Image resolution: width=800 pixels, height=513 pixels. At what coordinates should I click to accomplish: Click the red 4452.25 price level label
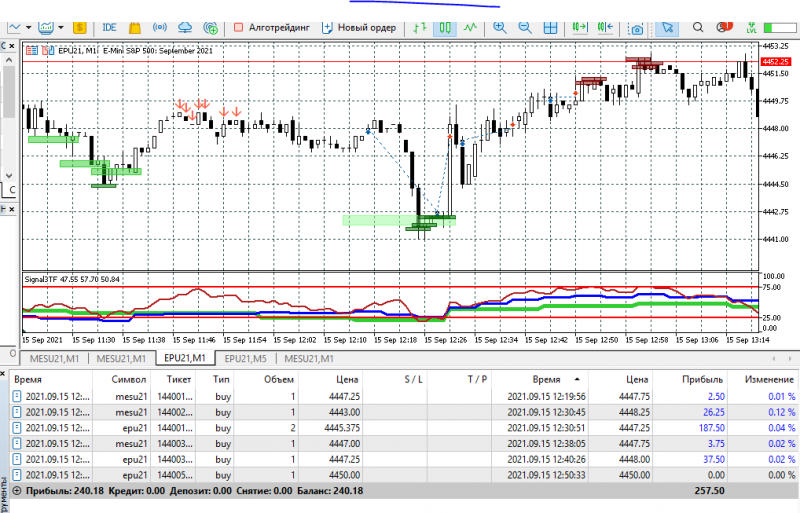(x=776, y=62)
